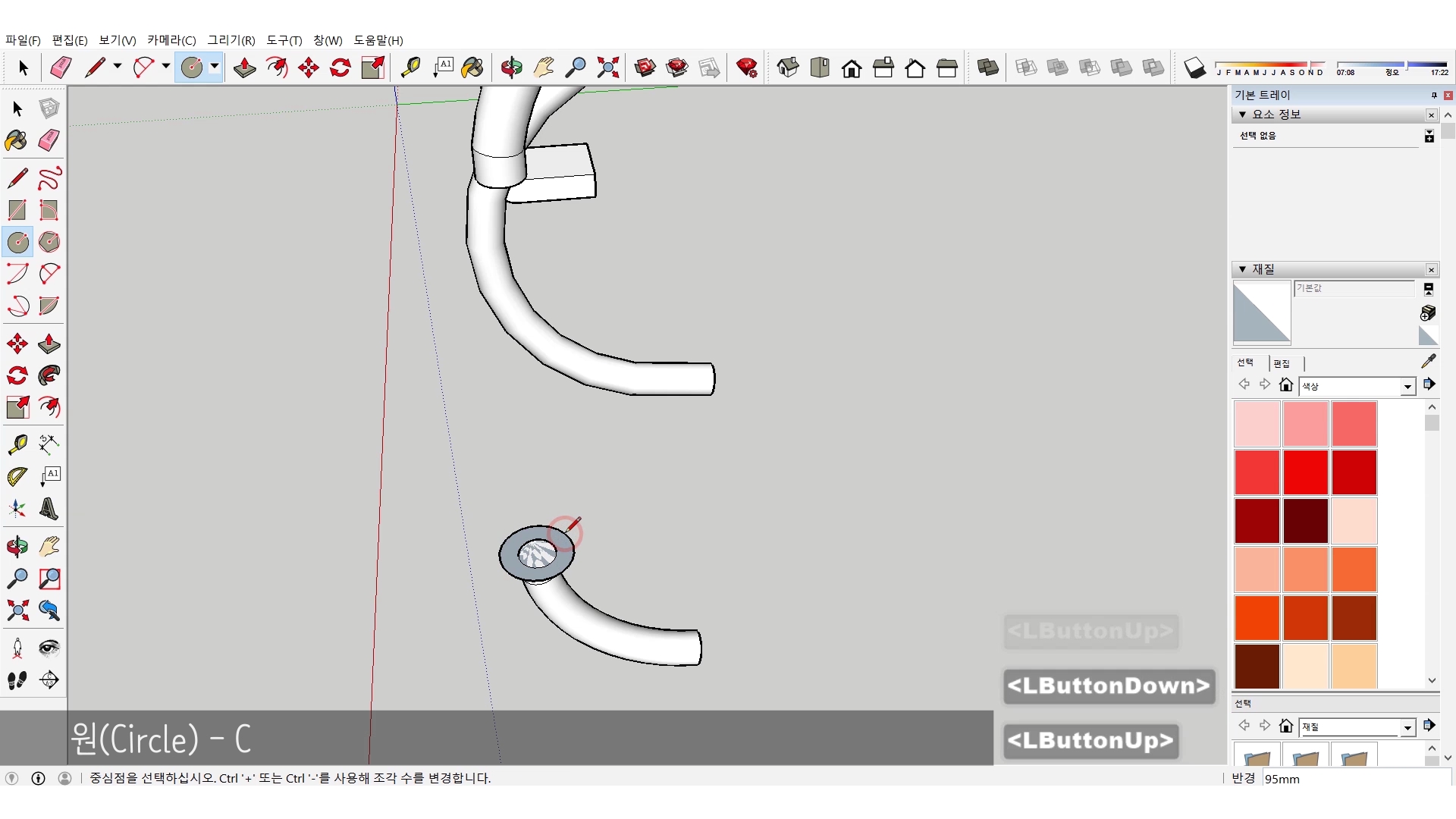This screenshot has width=1456, height=819.
Task: Open the circle tool dropdown arrow
Action: pyautogui.click(x=215, y=67)
